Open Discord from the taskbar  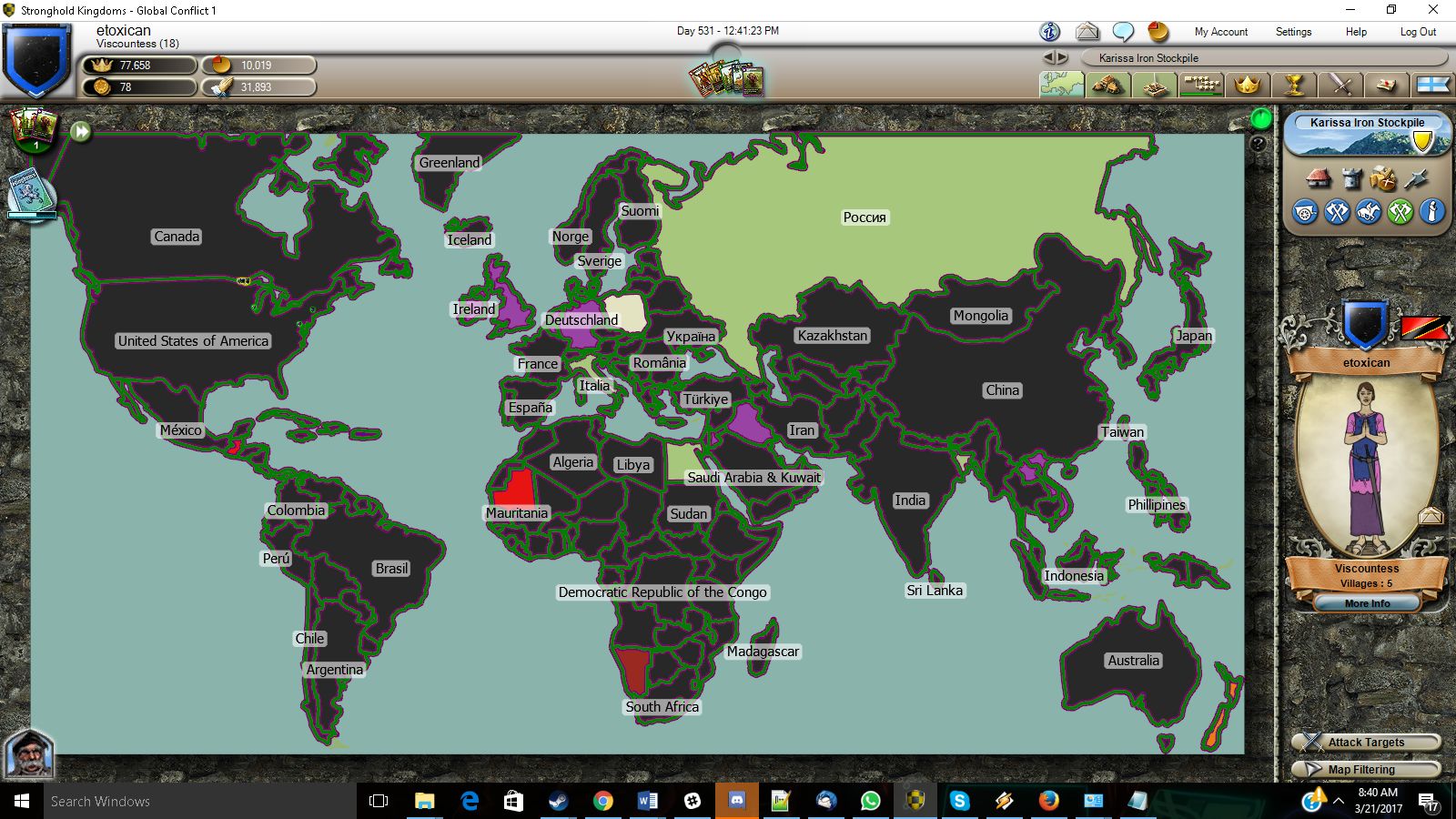point(737,801)
